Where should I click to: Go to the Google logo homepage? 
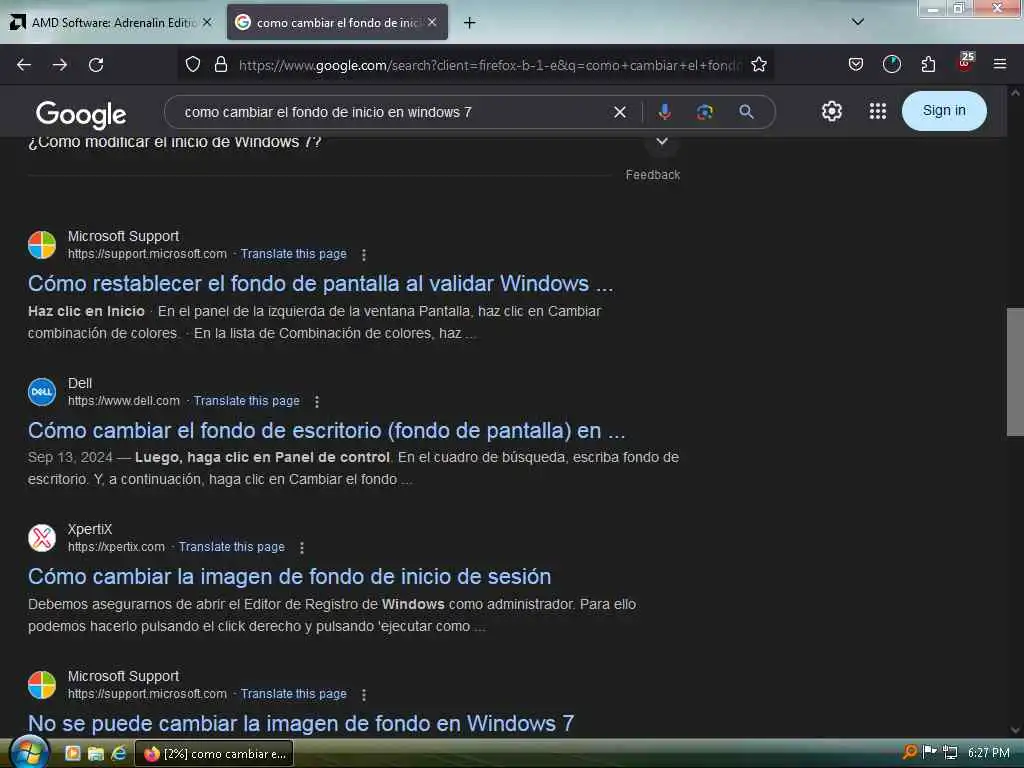coord(81,114)
